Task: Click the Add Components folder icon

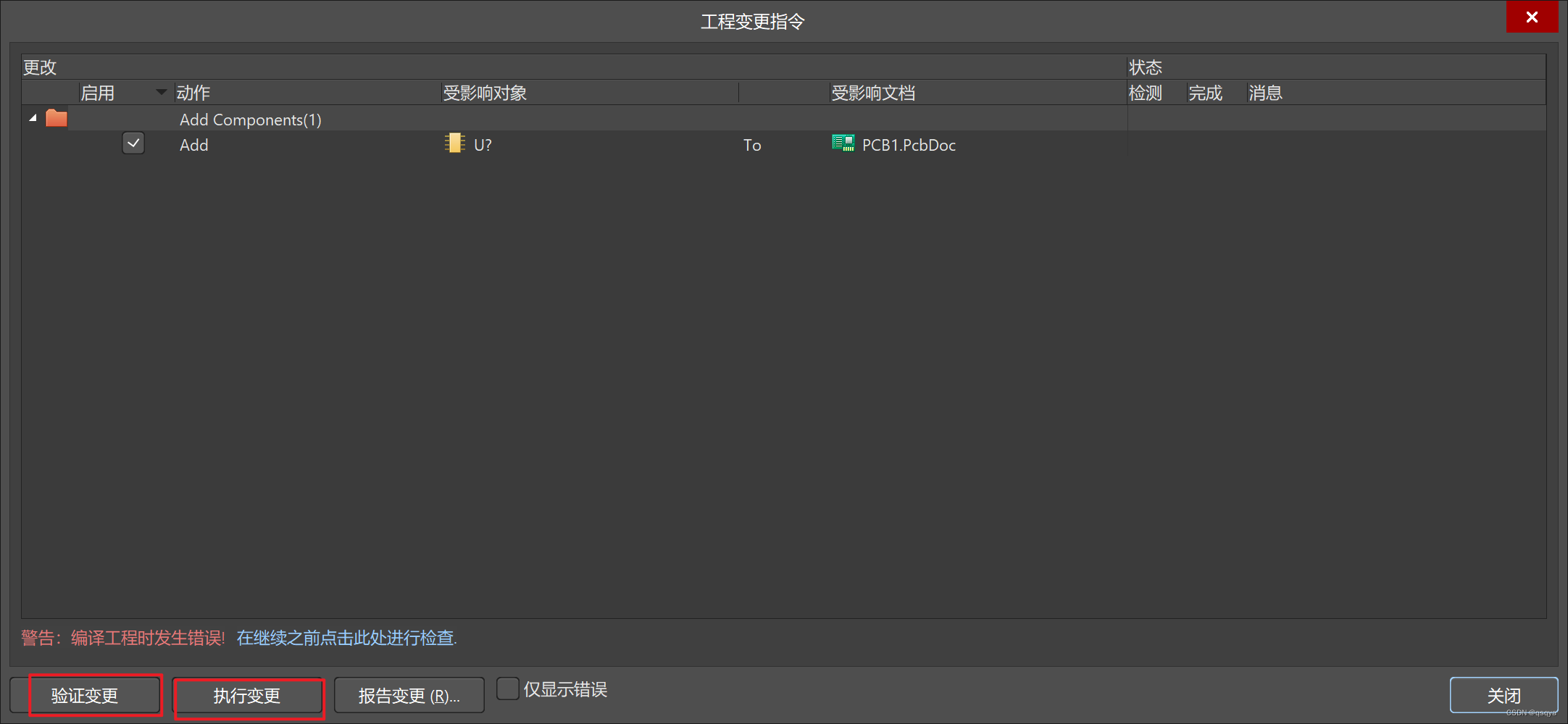Action: pyautogui.click(x=57, y=118)
